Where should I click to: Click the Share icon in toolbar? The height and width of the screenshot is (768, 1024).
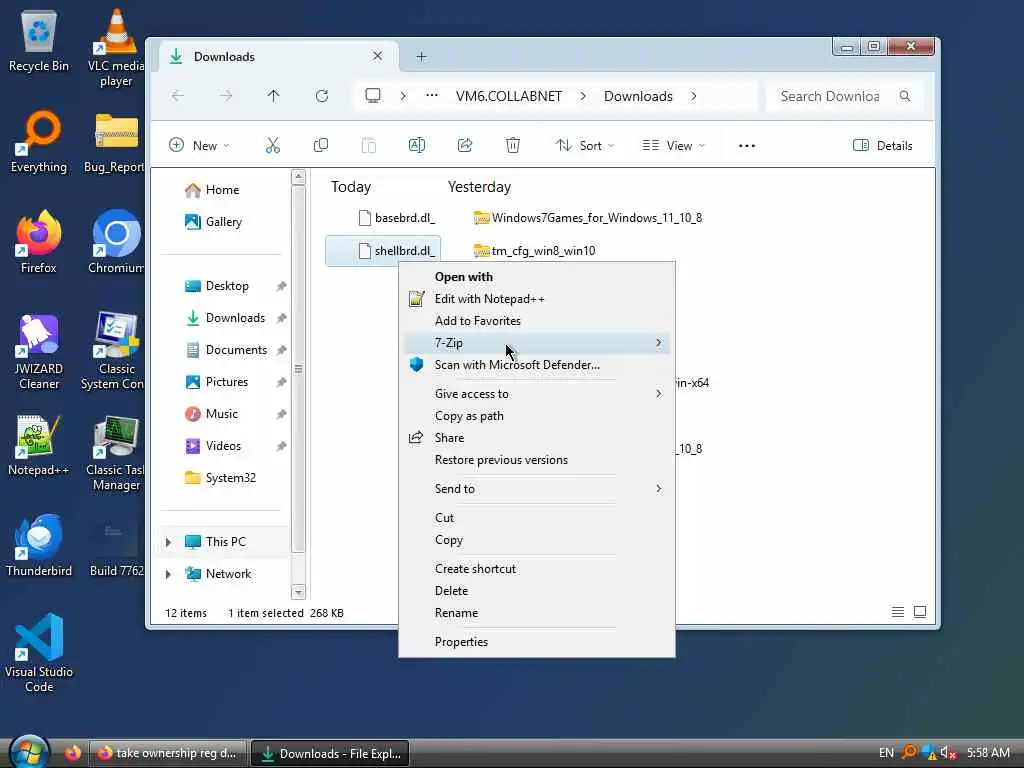[x=465, y=146]
